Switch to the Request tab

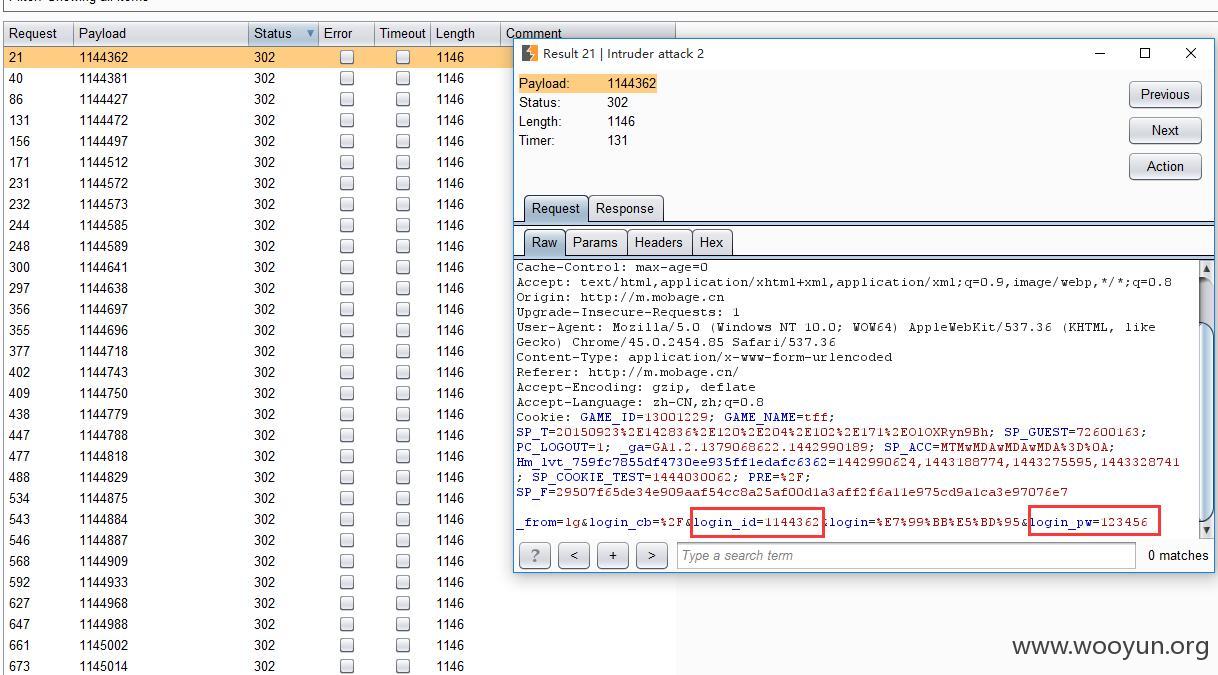tap(555, 208)
